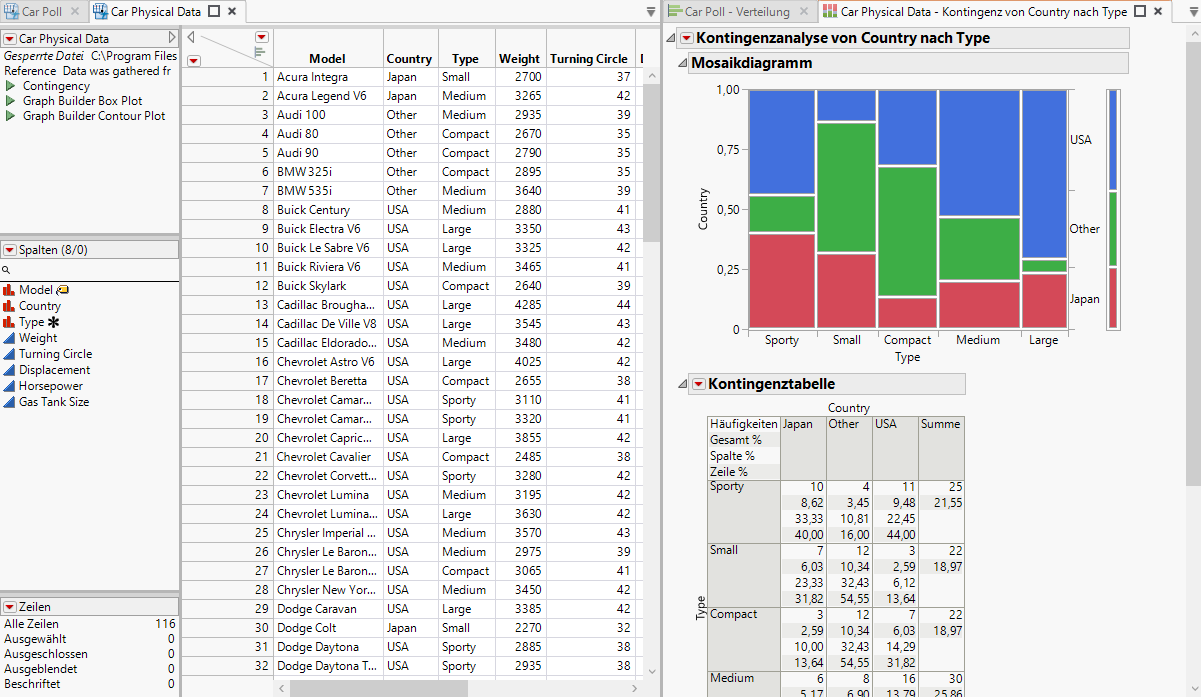Run the Contingency saved script
This screenshot has width=1201, height=697.
coord(48,85)
